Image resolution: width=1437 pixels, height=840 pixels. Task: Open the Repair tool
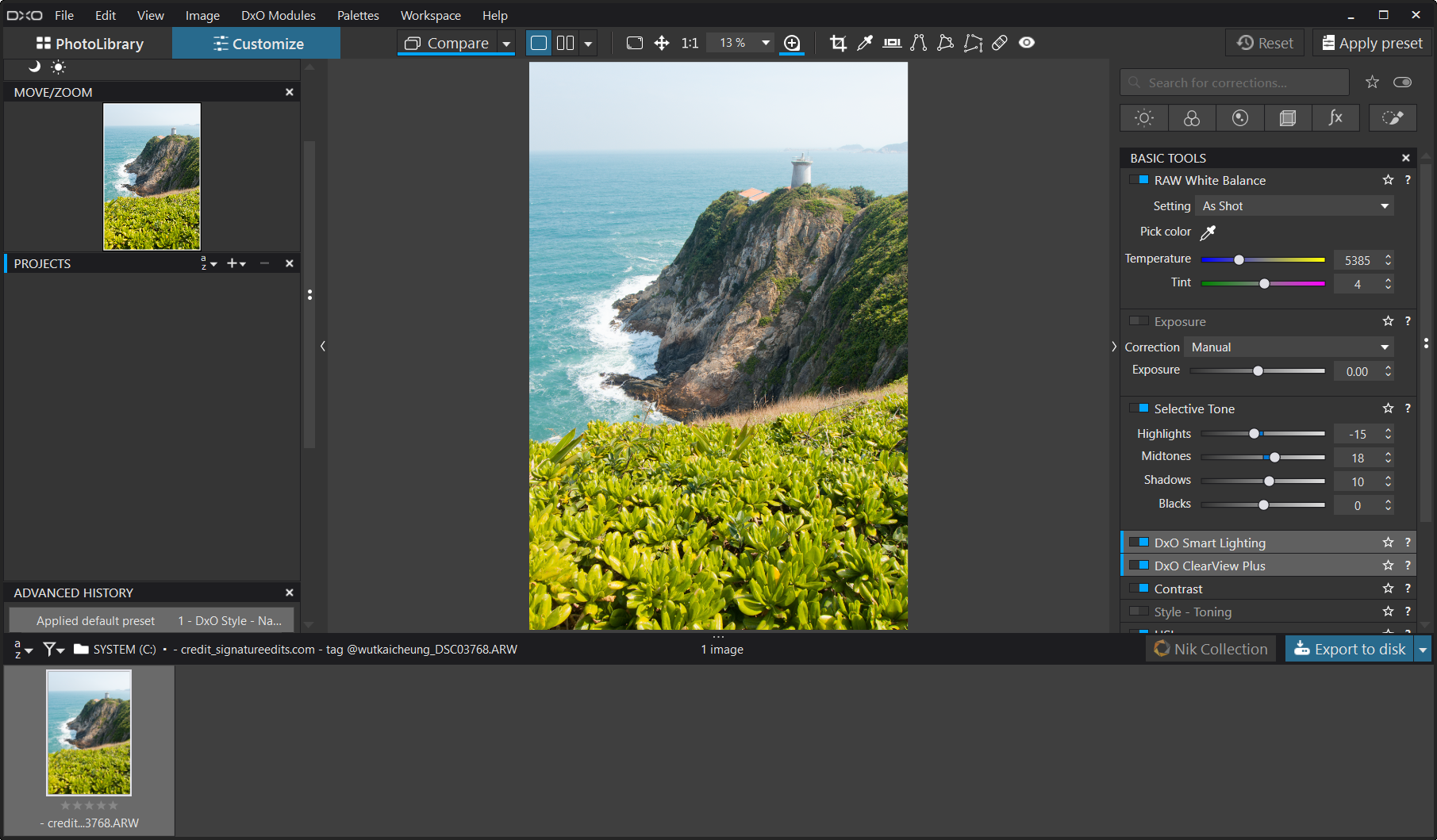(999, 43)
